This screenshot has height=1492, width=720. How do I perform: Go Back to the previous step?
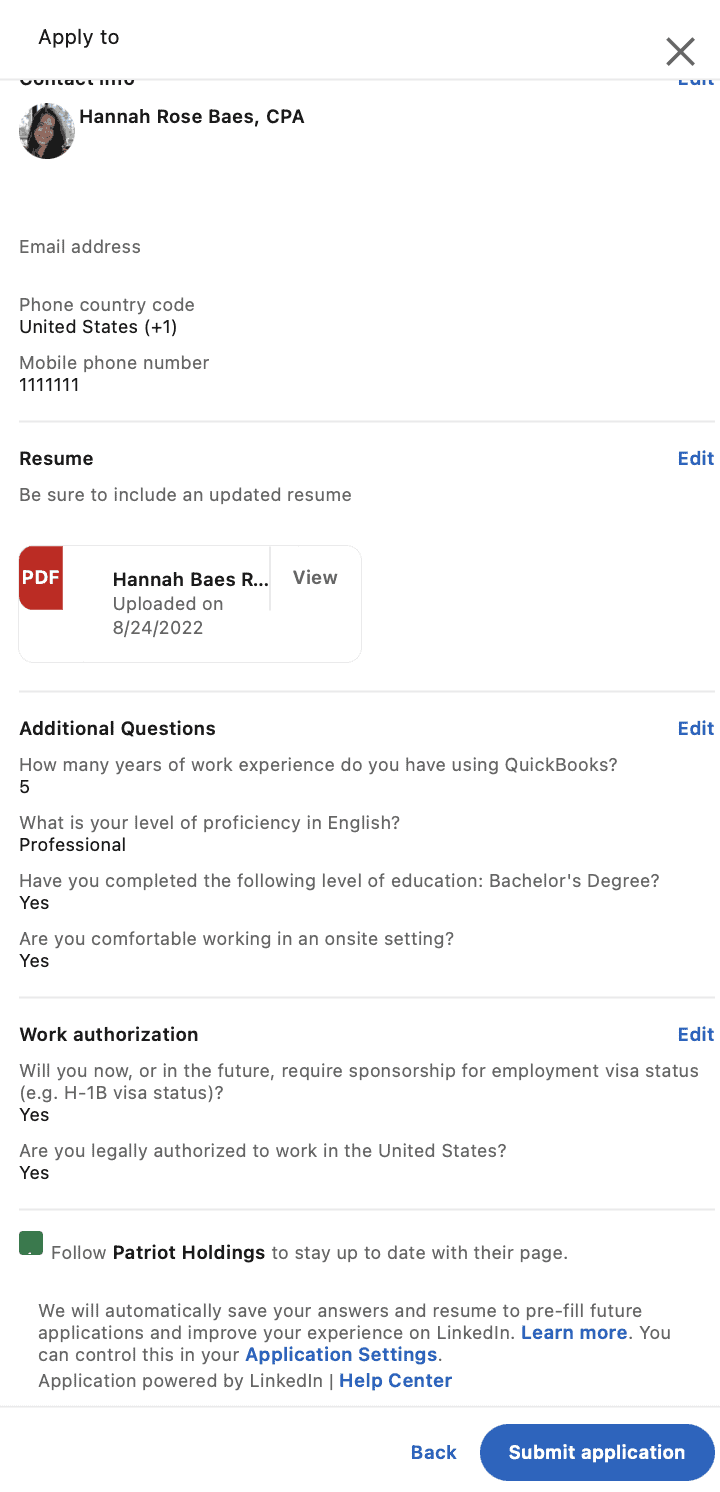(433, 1452)
